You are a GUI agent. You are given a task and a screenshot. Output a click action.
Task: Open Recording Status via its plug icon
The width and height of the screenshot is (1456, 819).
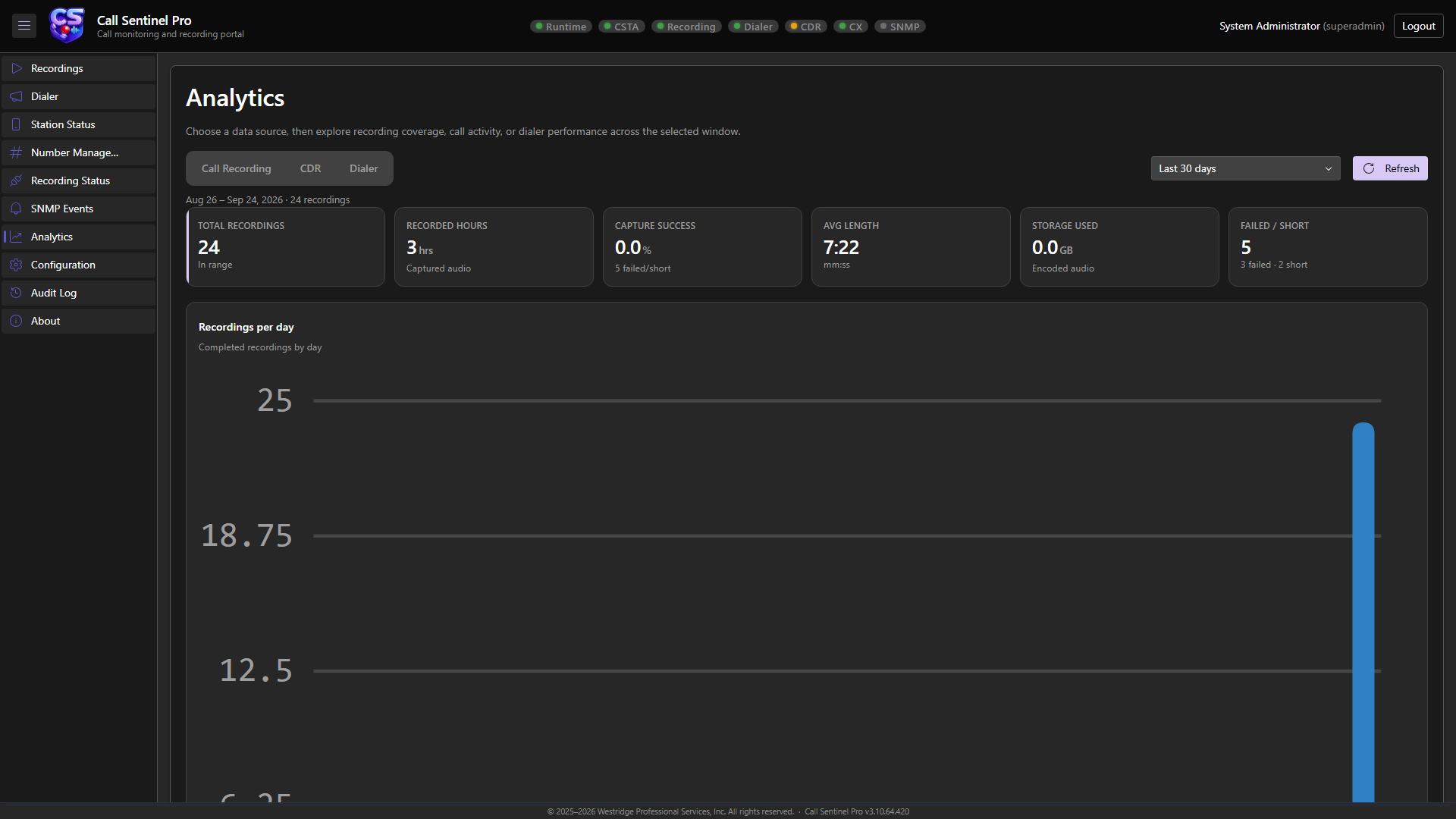coord(16,180)
